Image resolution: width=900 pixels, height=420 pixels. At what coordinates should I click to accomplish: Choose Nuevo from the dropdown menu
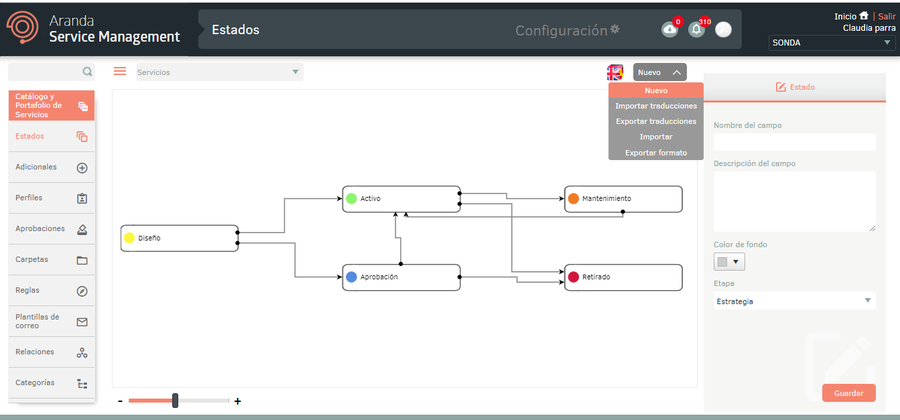click(655, 91)
